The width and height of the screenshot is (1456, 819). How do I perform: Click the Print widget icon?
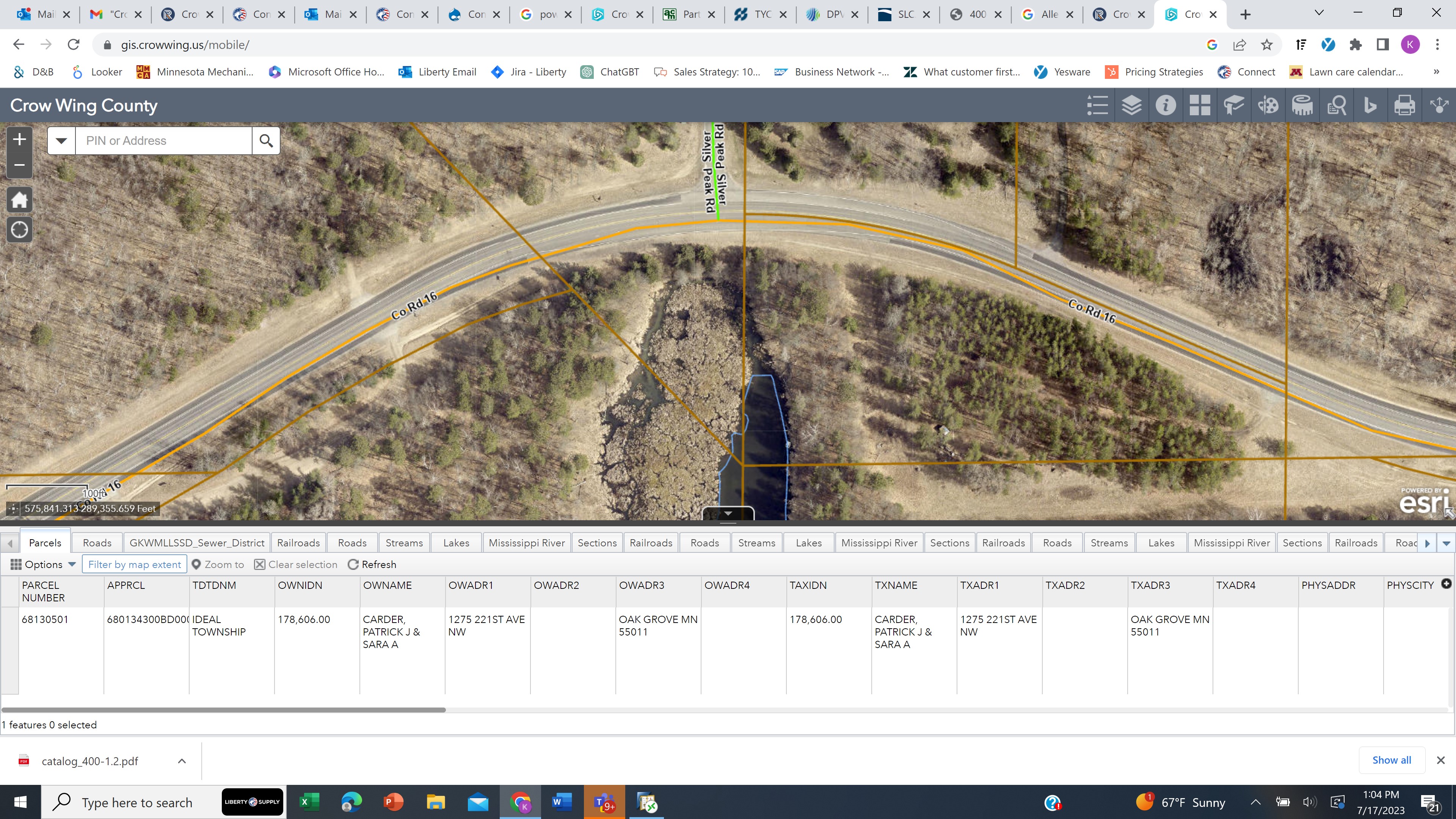click(1404, 106)
